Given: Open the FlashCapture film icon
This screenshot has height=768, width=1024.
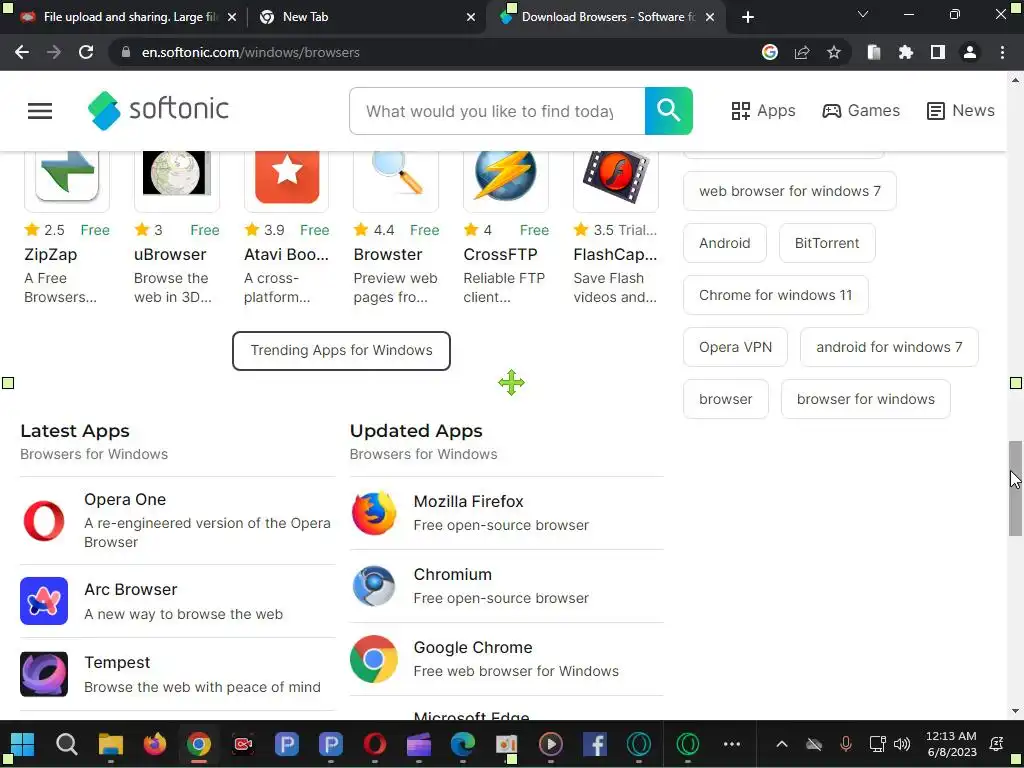Looking at the screenshot, I should [x=615, y=175].
